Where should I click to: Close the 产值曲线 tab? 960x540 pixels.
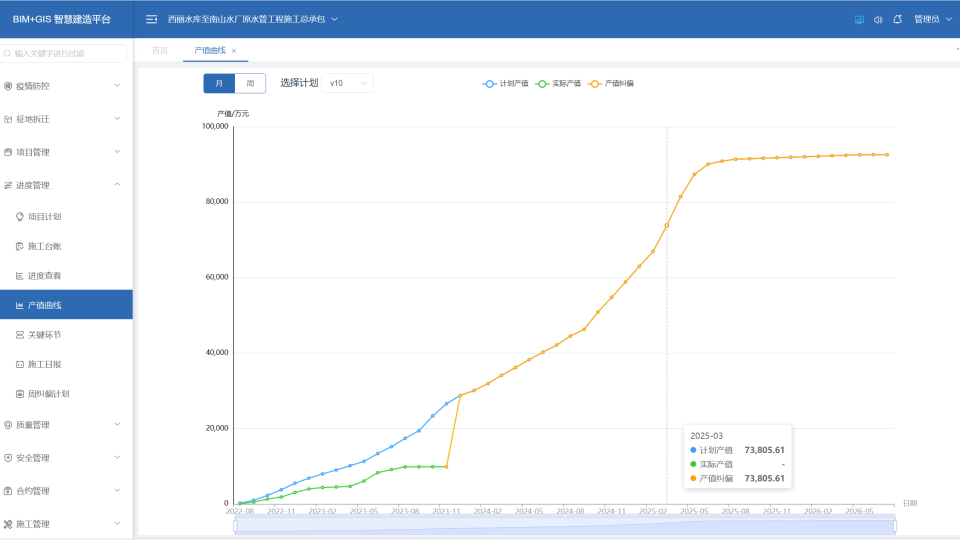(x=234, y=50)
